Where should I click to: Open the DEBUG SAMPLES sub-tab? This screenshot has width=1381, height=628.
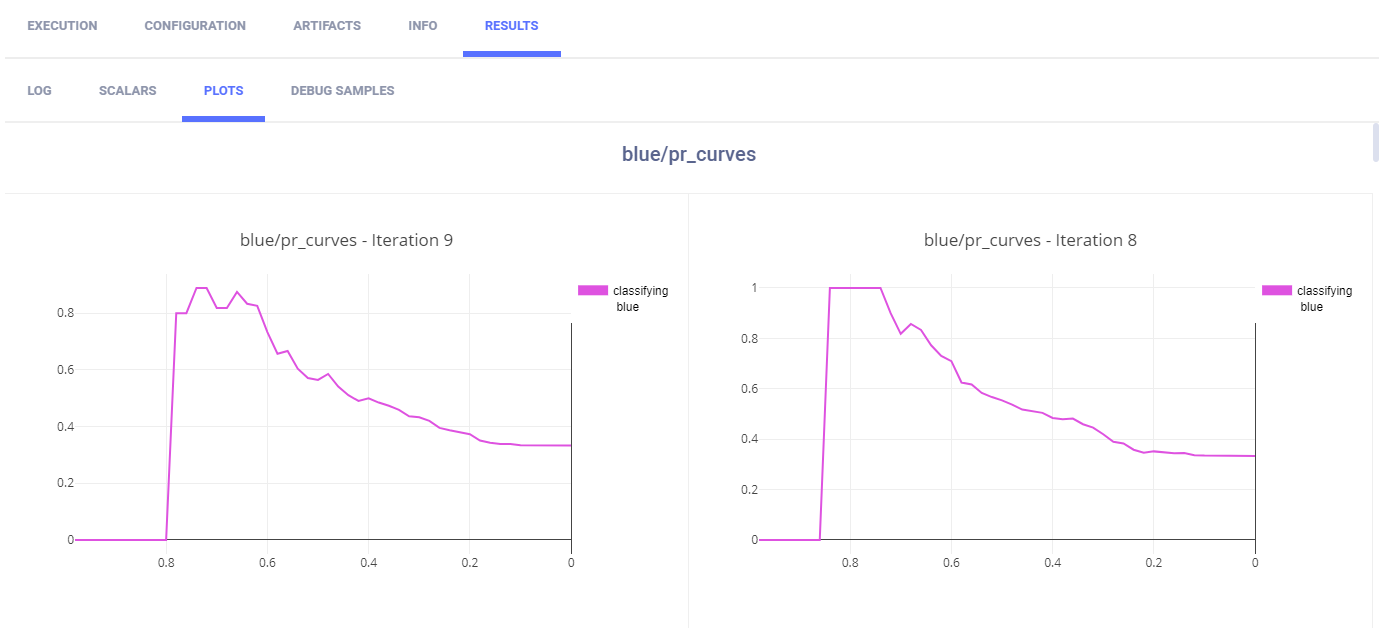[x=342, y=91]
